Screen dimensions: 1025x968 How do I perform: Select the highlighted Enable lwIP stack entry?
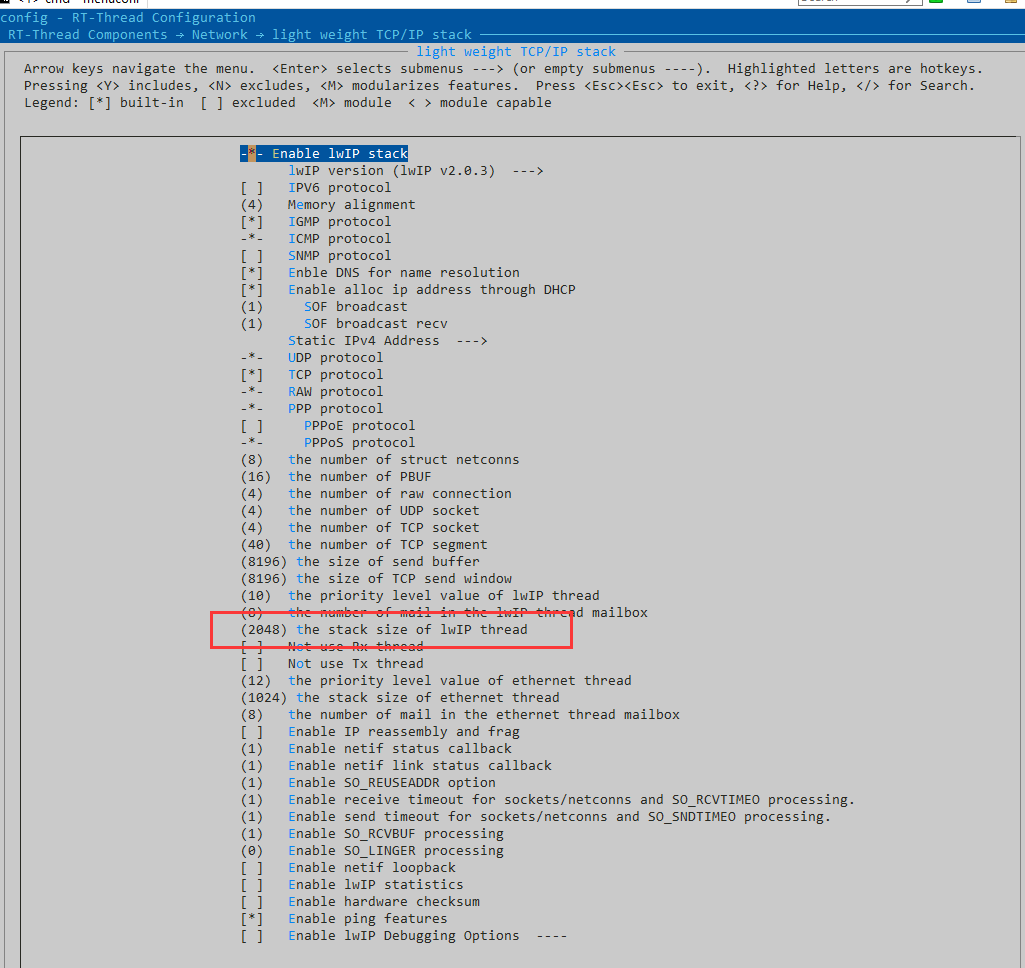tap(324, 154)
